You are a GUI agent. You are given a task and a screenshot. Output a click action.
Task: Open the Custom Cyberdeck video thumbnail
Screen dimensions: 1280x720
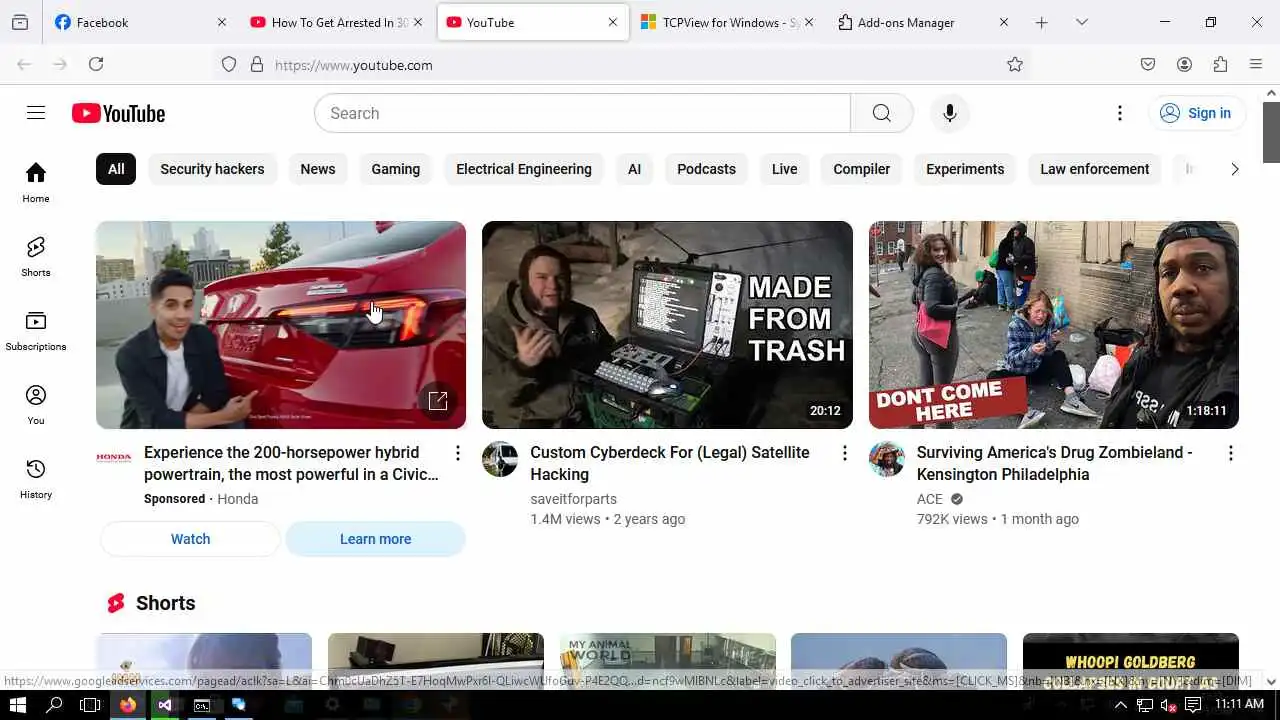pos(667,325)
